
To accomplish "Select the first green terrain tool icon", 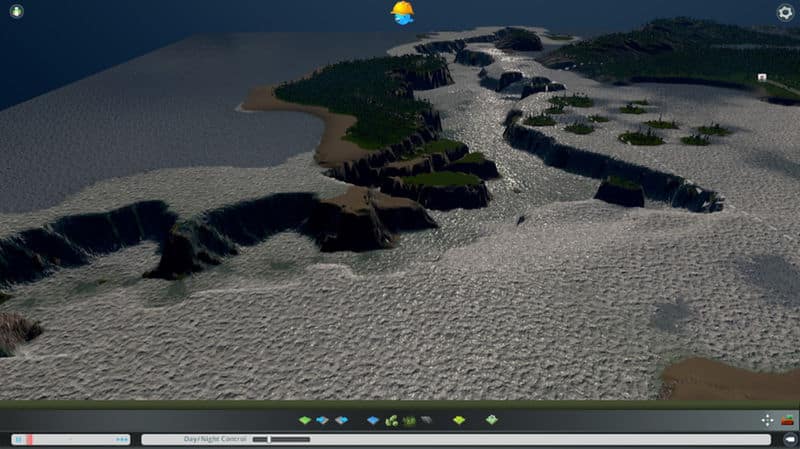I will (305, 421).
